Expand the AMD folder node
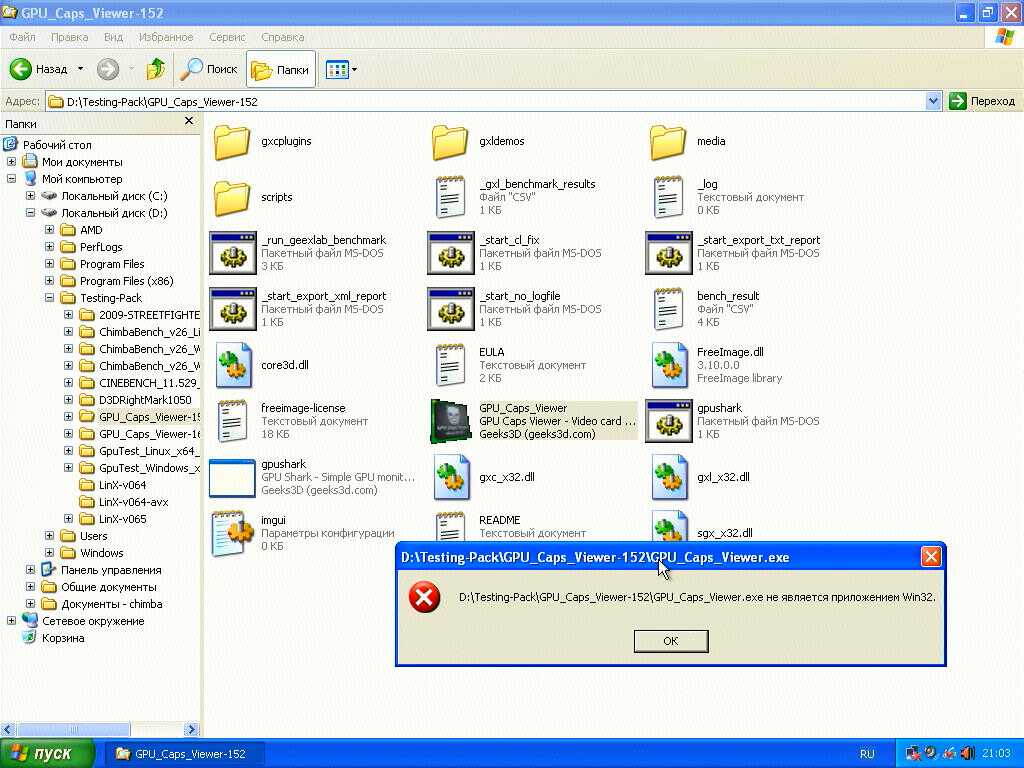1024x768 pixels. pyautogui.click(x=49, y=230)
